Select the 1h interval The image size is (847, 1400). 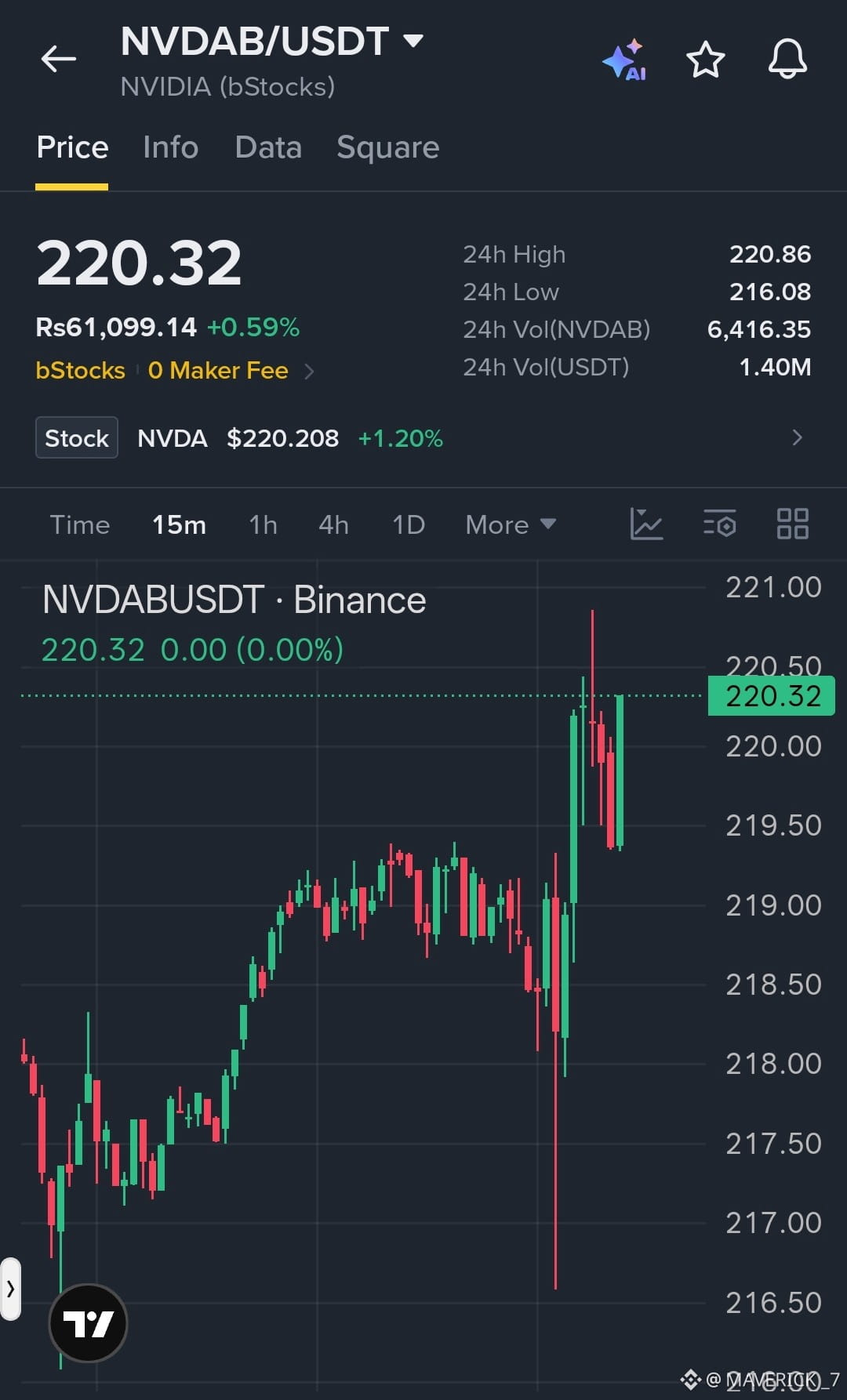tap(263, 524)
